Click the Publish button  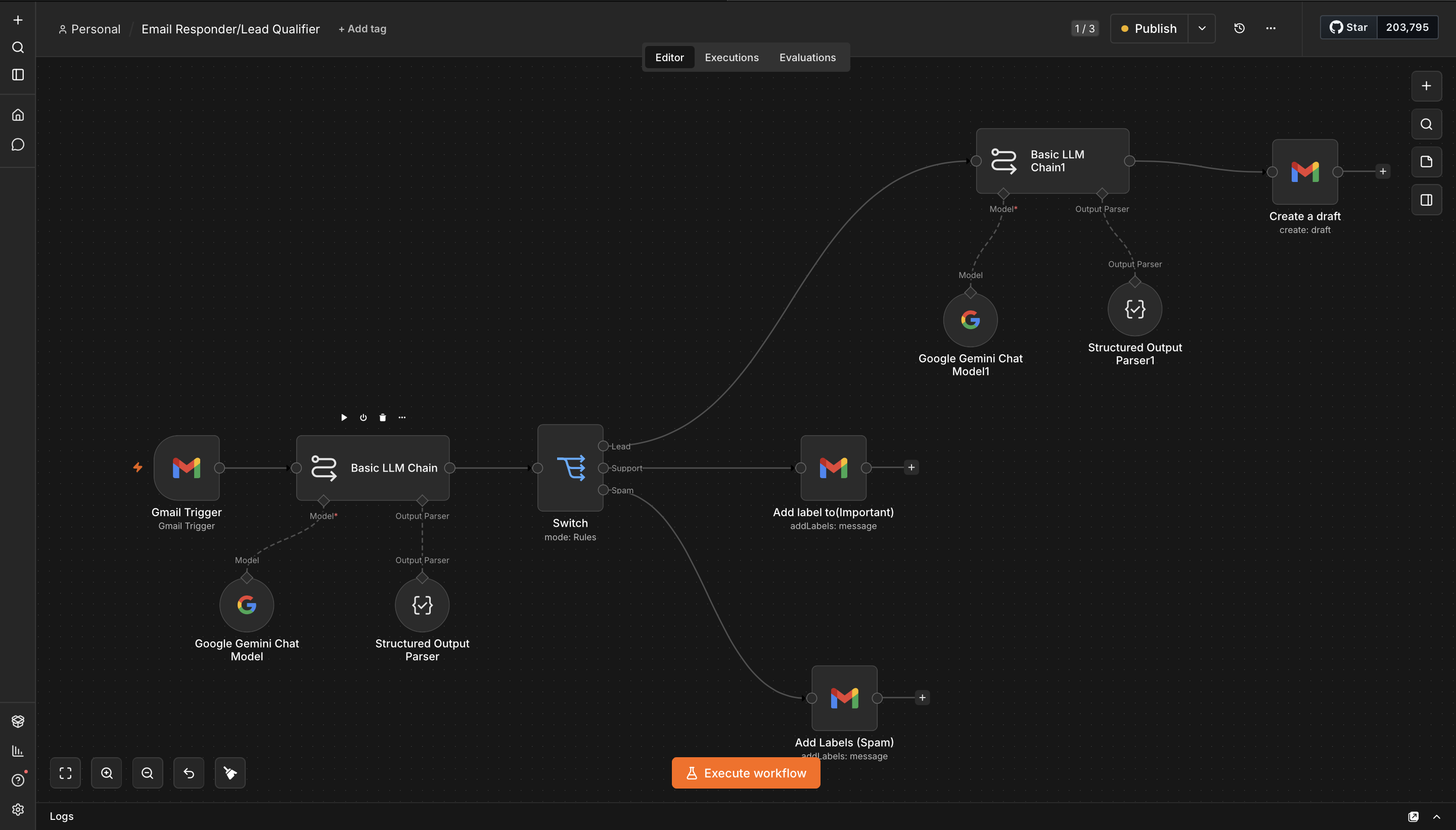(1149, 28)
